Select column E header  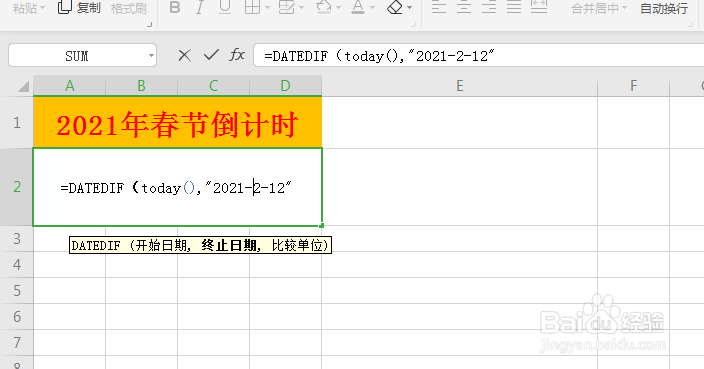460,86
